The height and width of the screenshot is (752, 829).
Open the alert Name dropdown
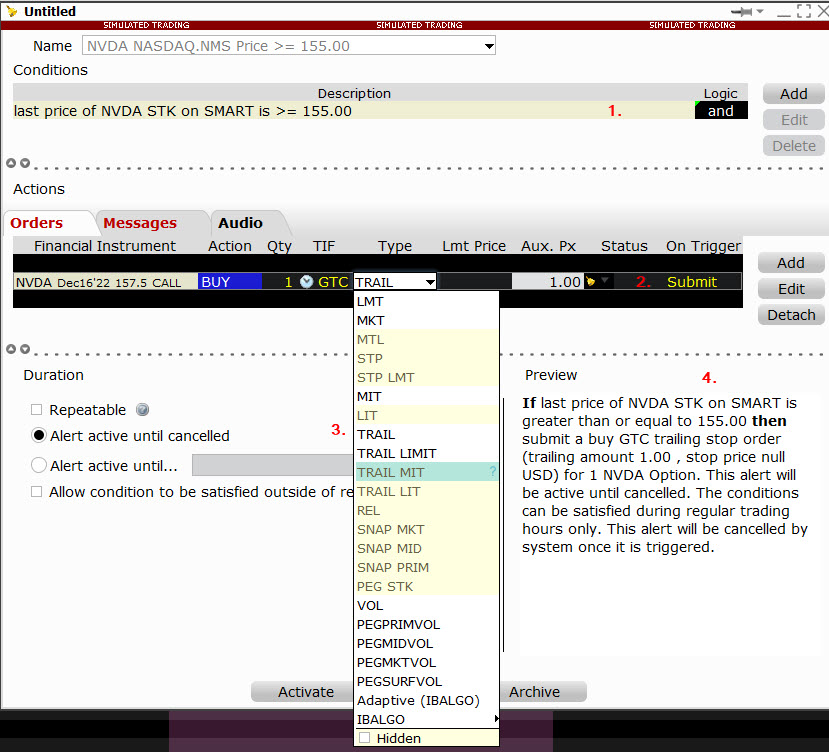(489, 46)
